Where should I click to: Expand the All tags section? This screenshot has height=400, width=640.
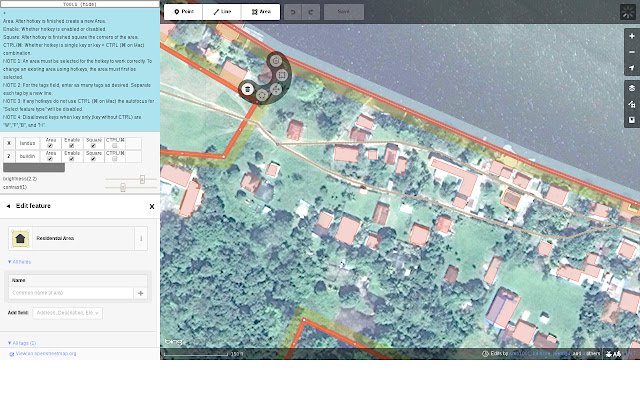click(x=22, y=343)
